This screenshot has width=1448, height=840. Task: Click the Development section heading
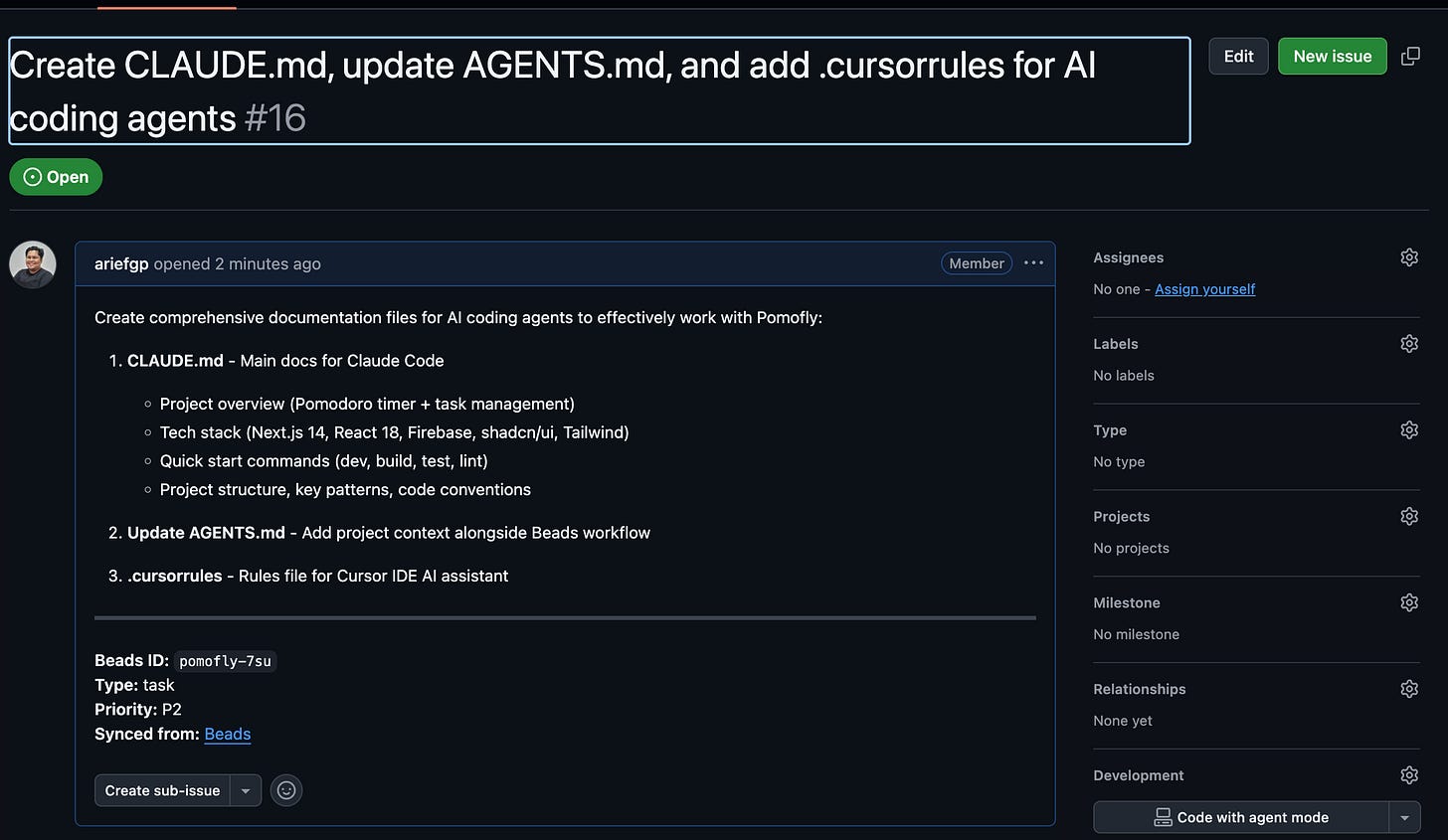point(1139,775)
